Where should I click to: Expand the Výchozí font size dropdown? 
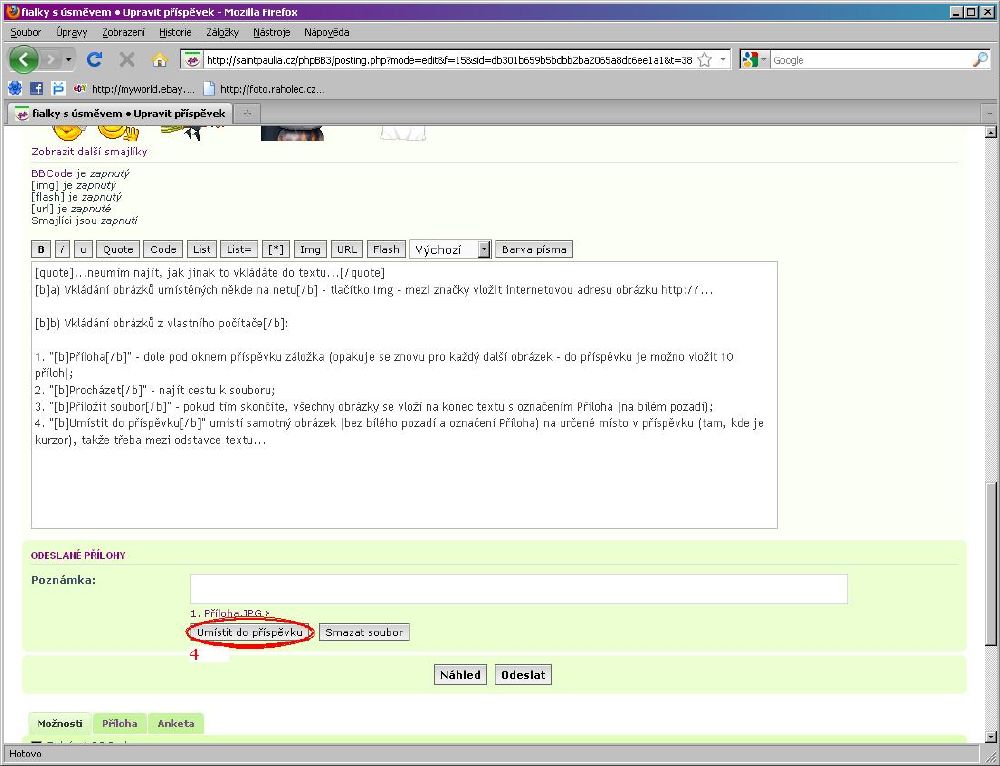coord(484,249)
